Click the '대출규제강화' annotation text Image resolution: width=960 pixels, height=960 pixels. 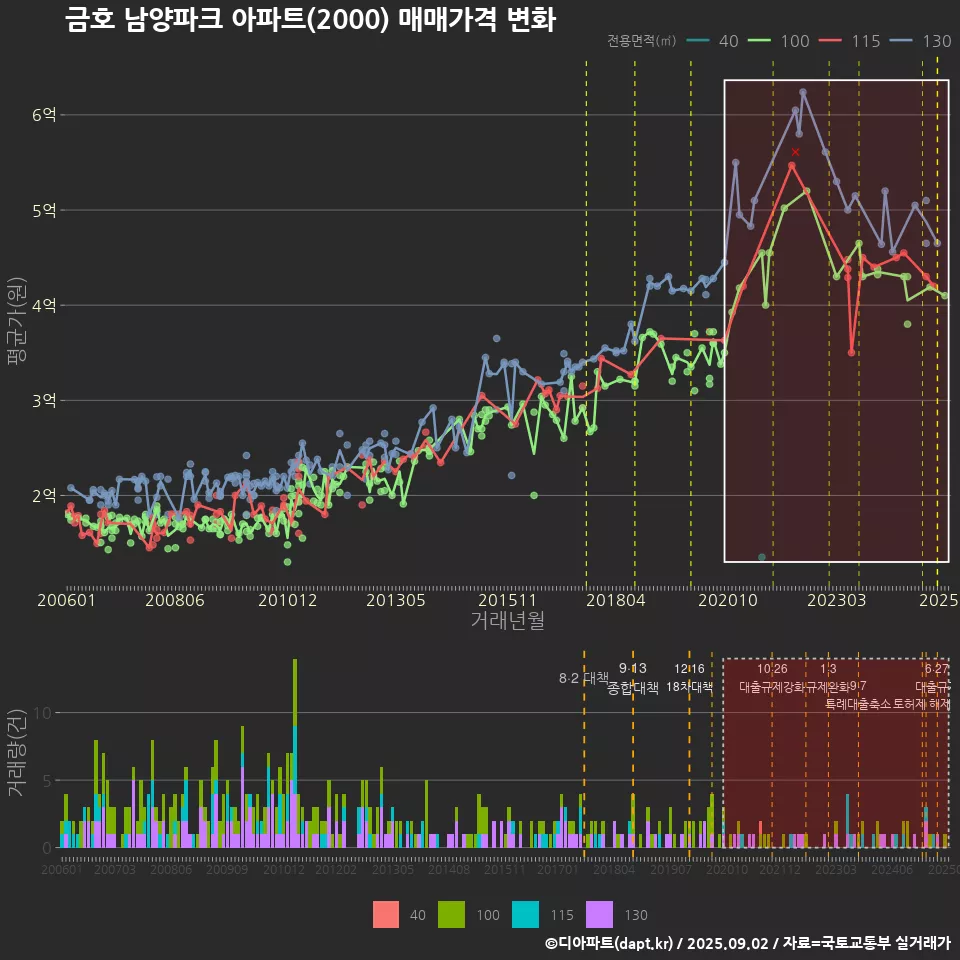tap(772, 686)
